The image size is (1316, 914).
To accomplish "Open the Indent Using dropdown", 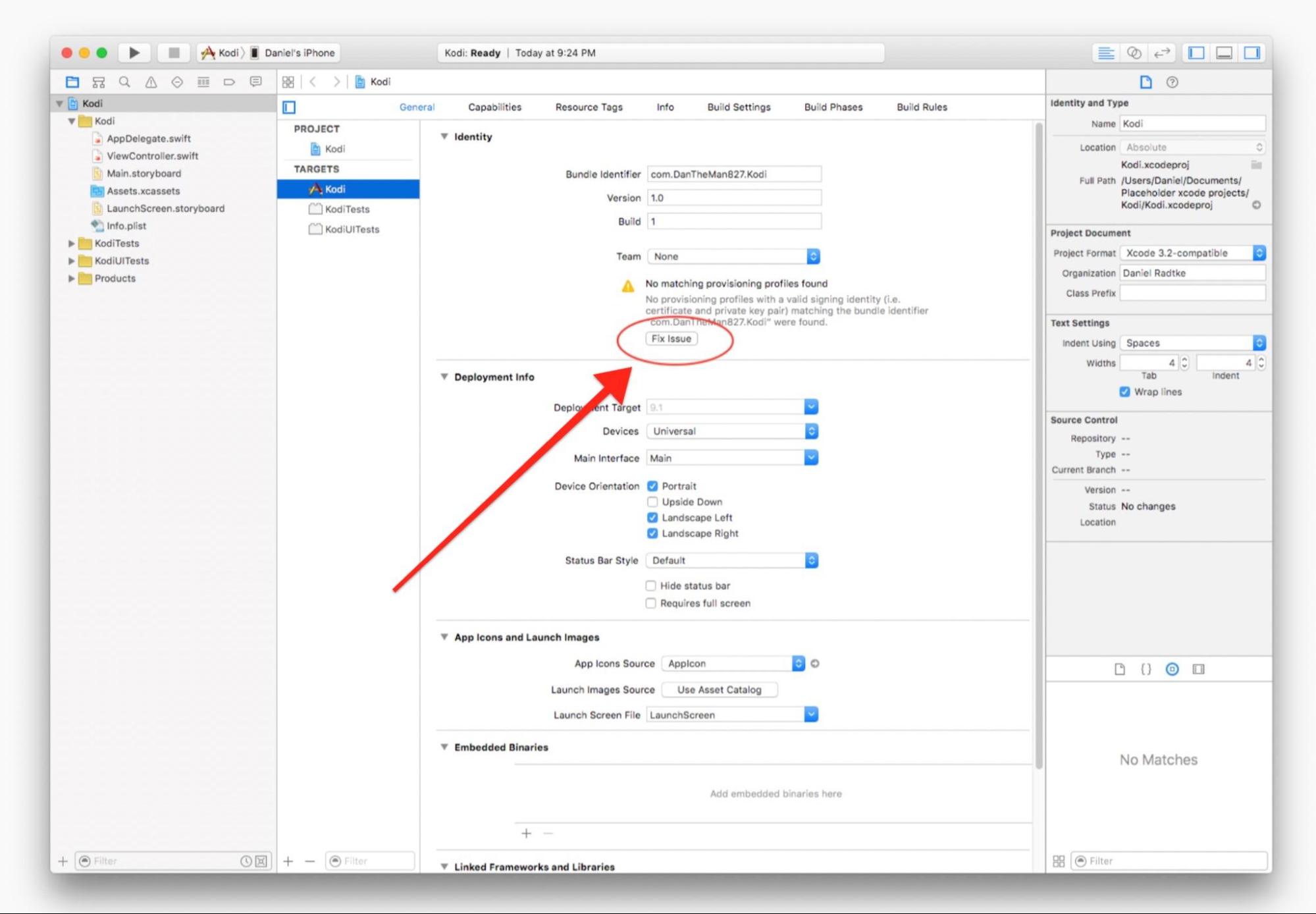I will 1193,343.
